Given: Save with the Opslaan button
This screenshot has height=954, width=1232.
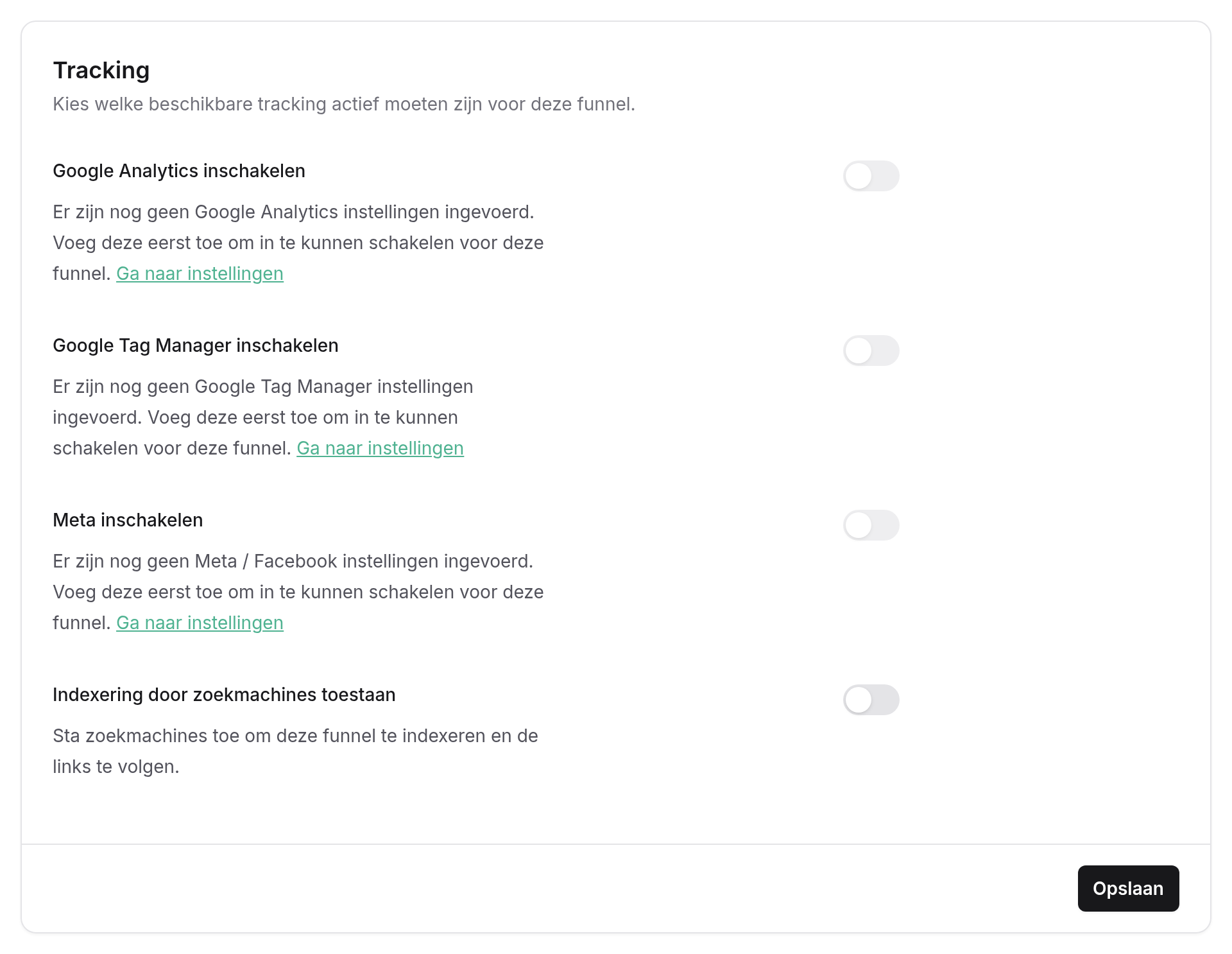Looking at the screenshot, I should click(x=1128, y=889).
